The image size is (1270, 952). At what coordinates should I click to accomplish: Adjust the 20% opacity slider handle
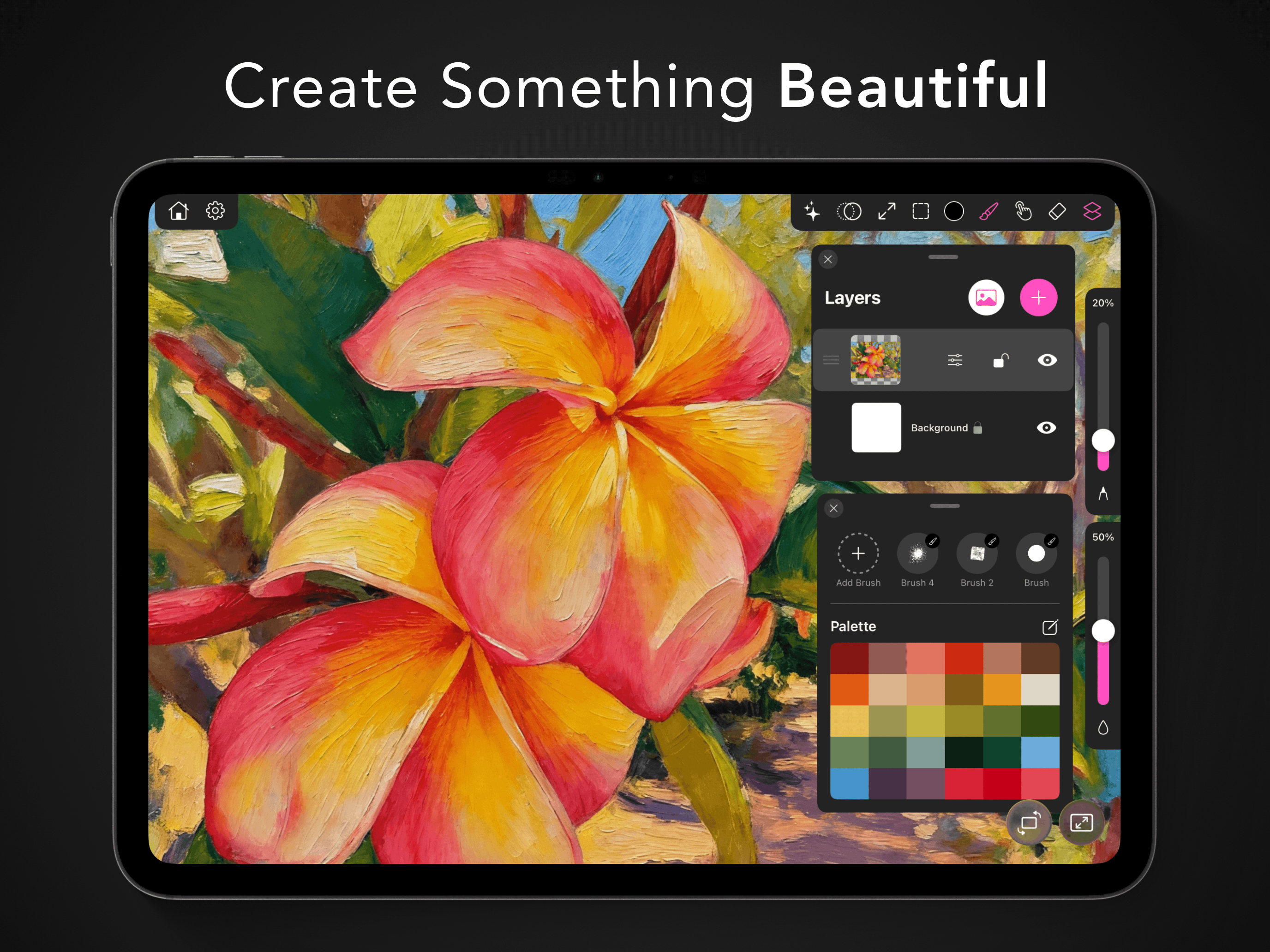tap(1102, 440)
